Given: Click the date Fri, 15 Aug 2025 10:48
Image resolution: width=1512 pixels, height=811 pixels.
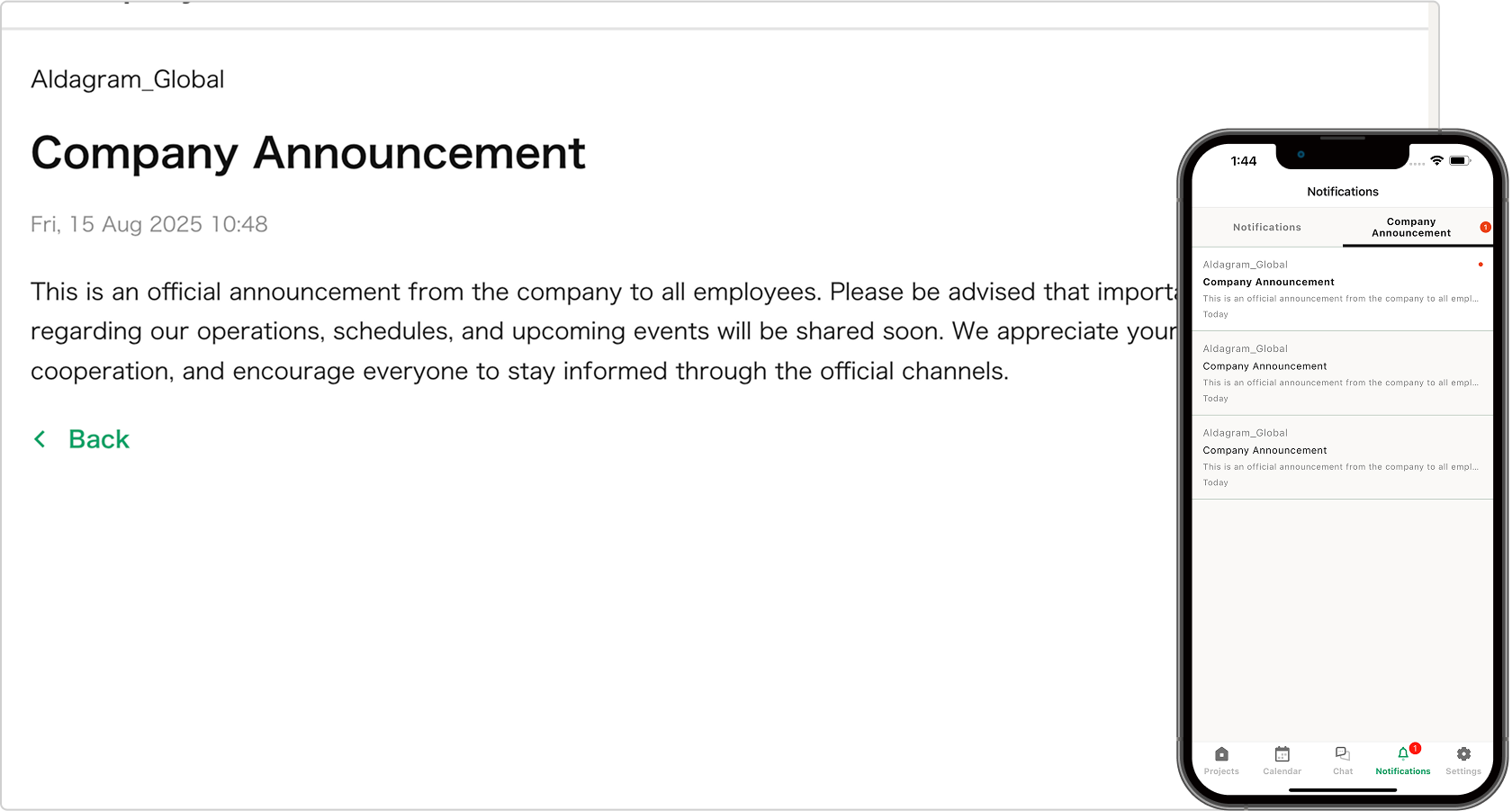Looking at the screenshot, I should [149, 224].
